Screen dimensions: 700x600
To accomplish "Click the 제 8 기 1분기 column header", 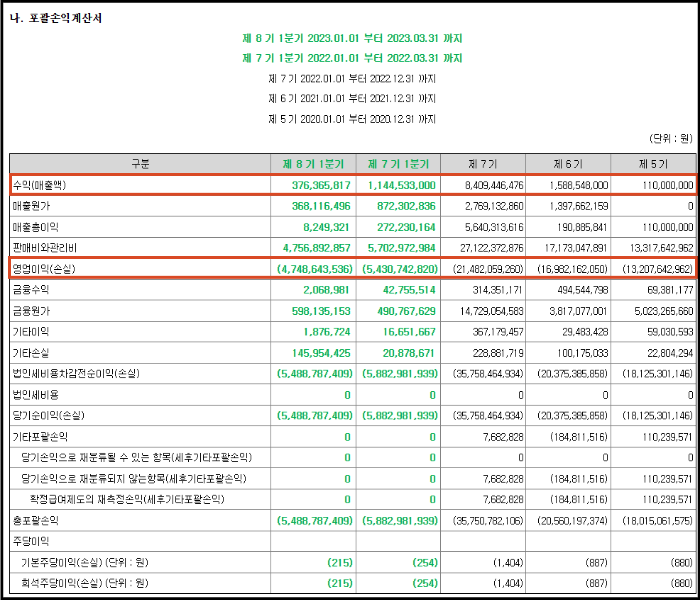I will pyautogui.click(x=313, y=164).
